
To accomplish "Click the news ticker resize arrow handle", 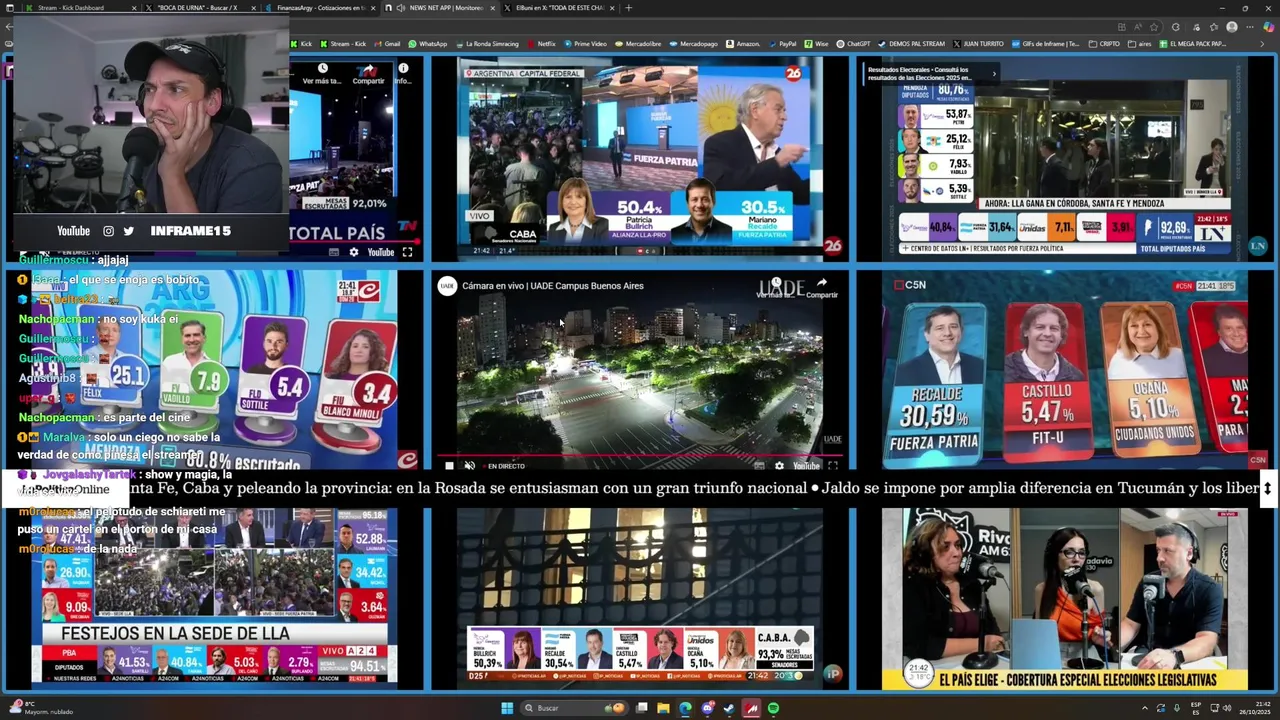I will click(1267, 488).
